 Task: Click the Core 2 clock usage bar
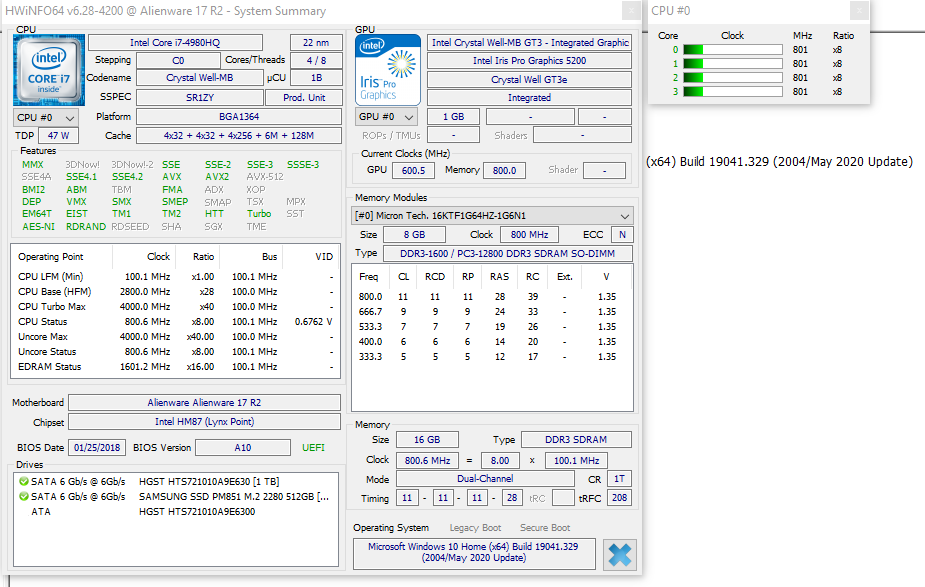point(733,78)
